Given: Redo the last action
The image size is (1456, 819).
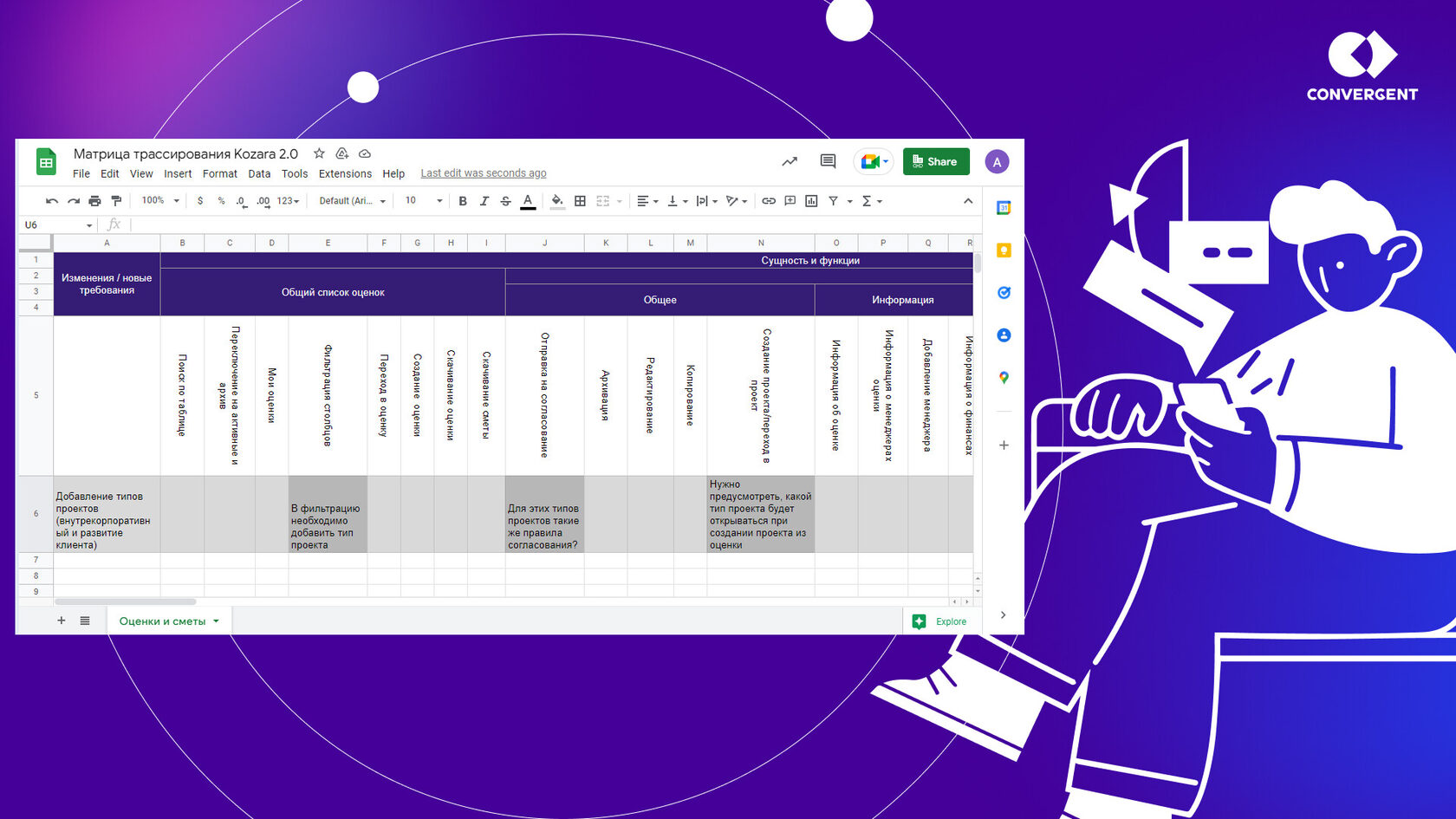Looking at the screenshot, I should [x=74, y=201].
